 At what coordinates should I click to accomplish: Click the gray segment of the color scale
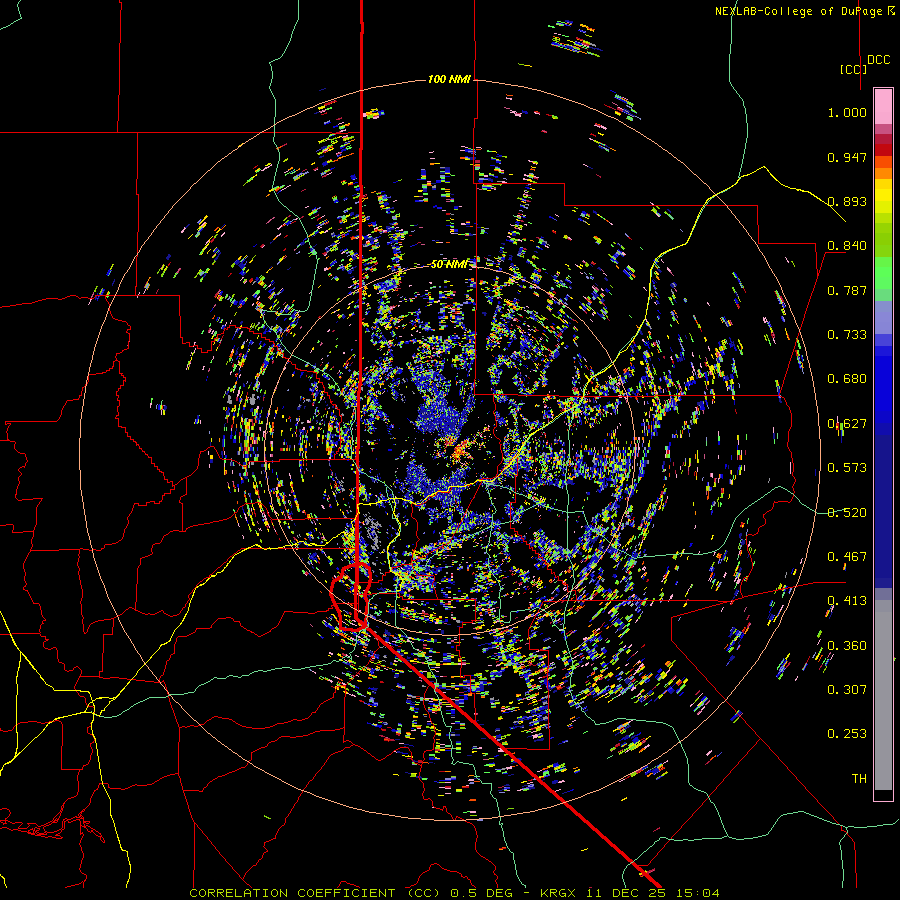click(x=883, y=695)
